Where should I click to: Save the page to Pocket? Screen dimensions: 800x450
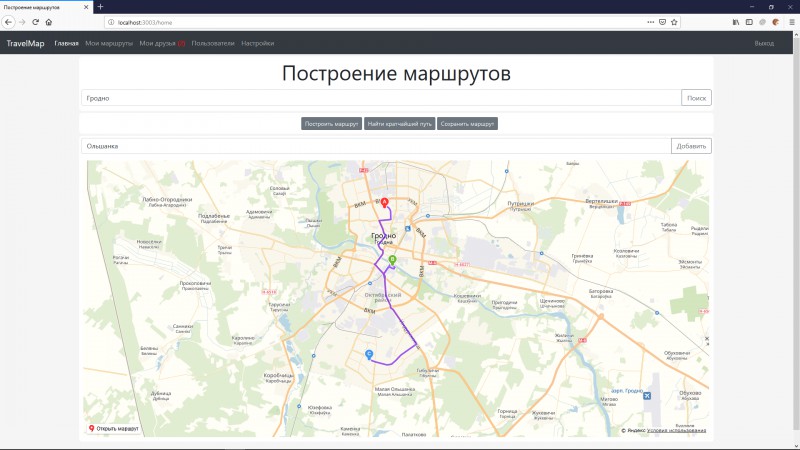[662, 22]
